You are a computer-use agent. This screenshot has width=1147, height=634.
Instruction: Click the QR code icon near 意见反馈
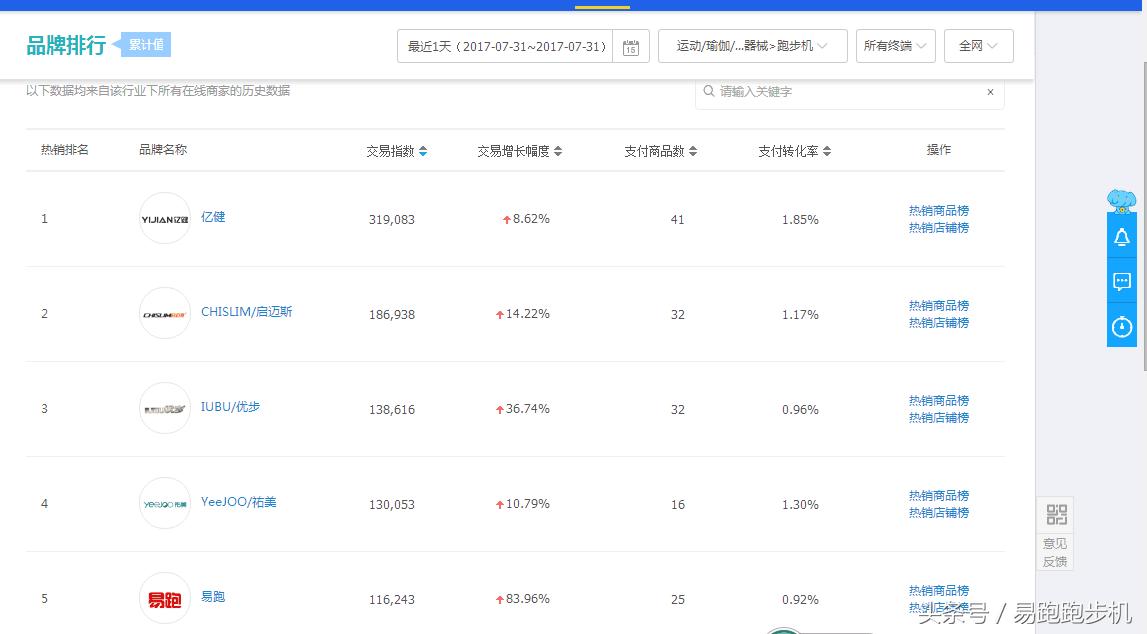[1055, 514]
